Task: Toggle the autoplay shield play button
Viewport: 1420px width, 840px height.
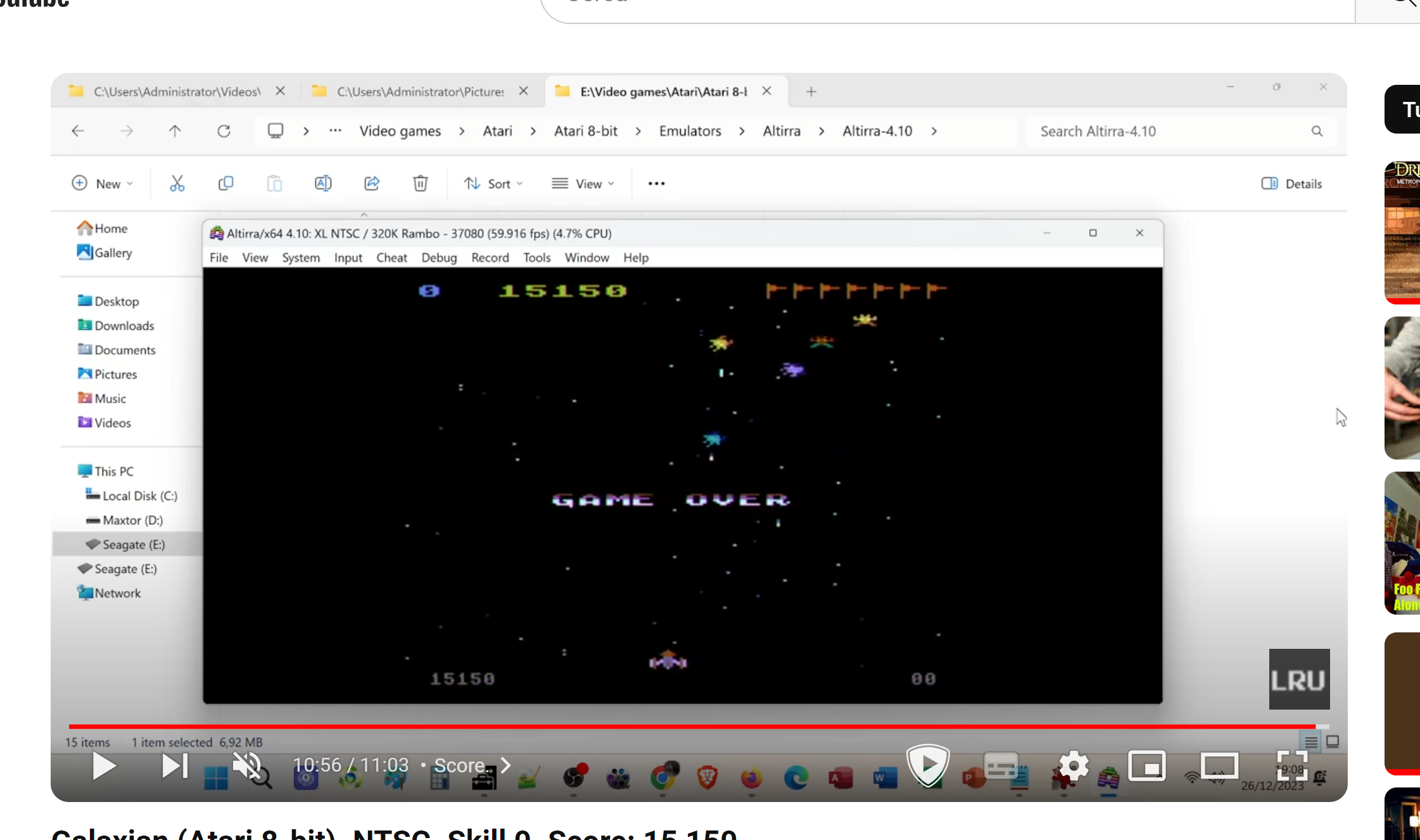Action: pyautogui.click(x=928, y=765)
